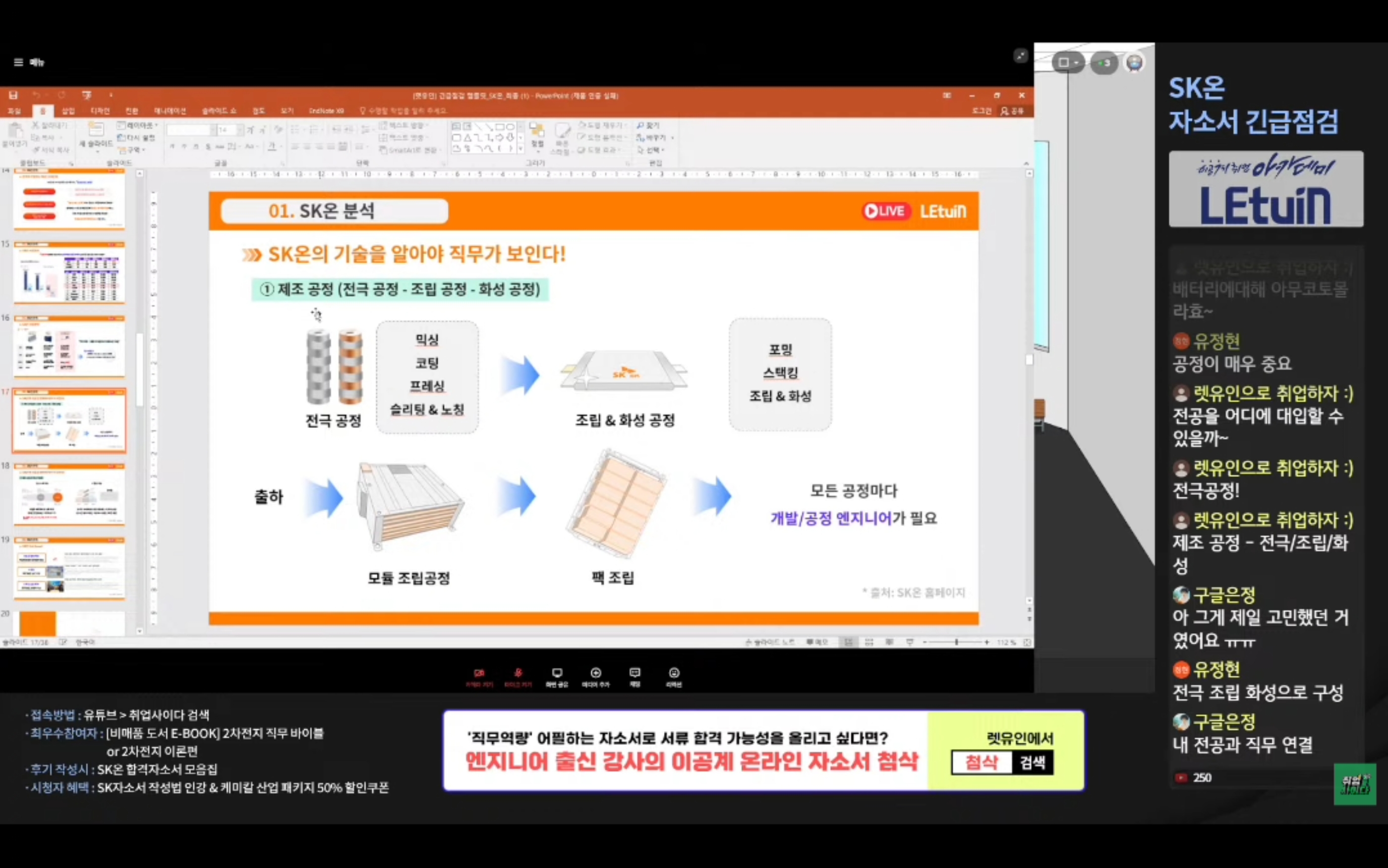The height and width of the screenshot is (868, 1388).
Task: Select slide 16 thumbnail in slide panel
Action: (x=69, y=346)
